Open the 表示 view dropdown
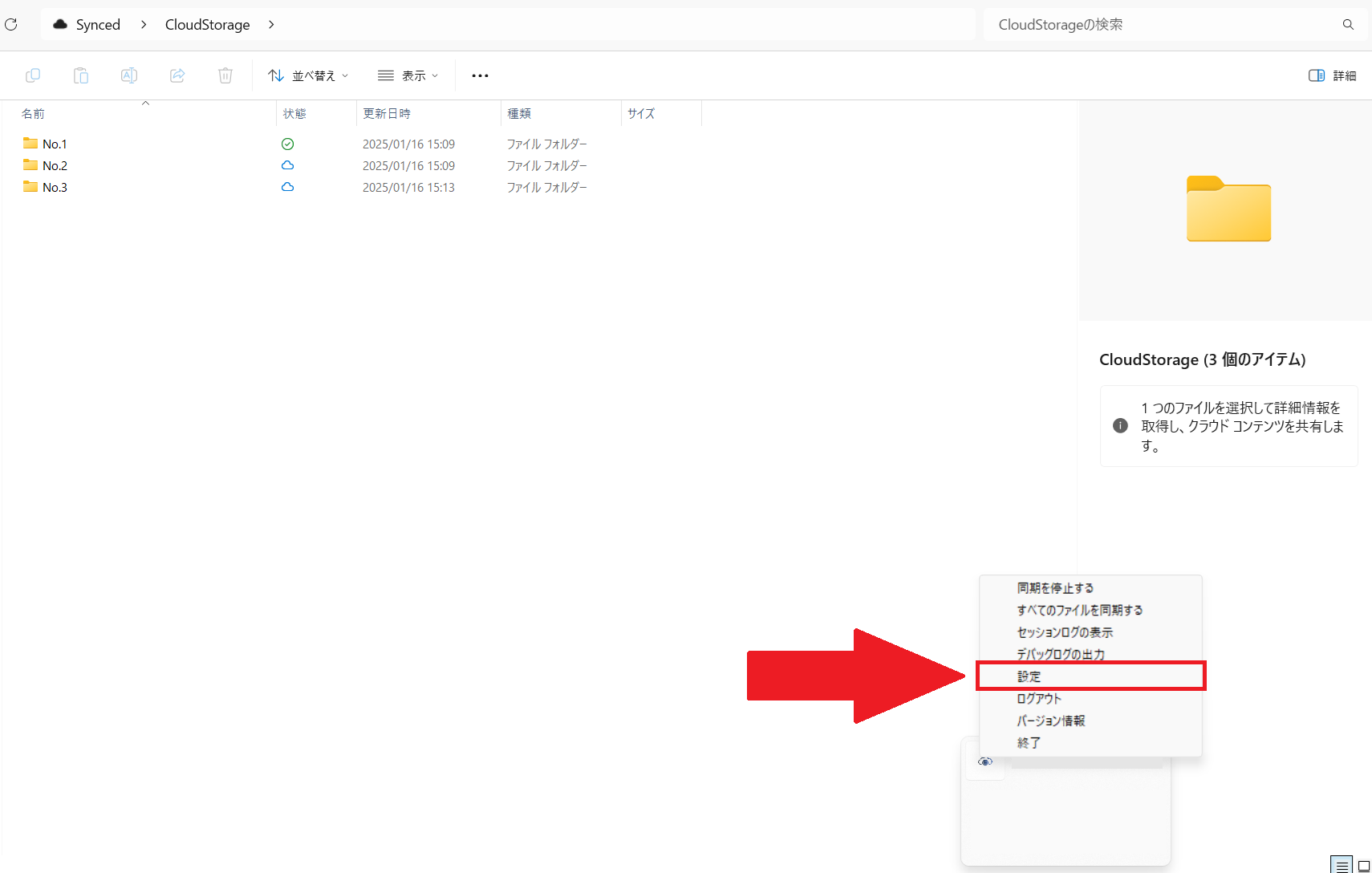Viewport: 1372px width, 873px height. coord(408,75)
